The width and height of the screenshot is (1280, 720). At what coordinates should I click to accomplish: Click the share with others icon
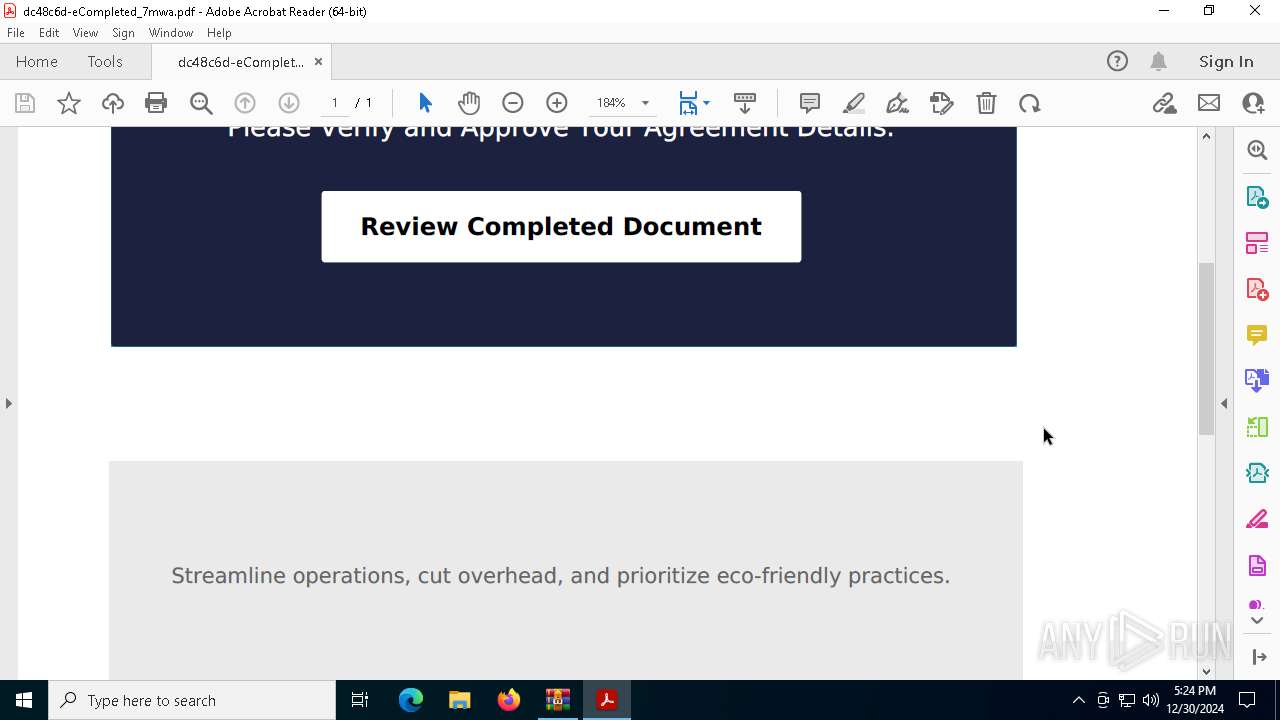[x=1253, y=103]
